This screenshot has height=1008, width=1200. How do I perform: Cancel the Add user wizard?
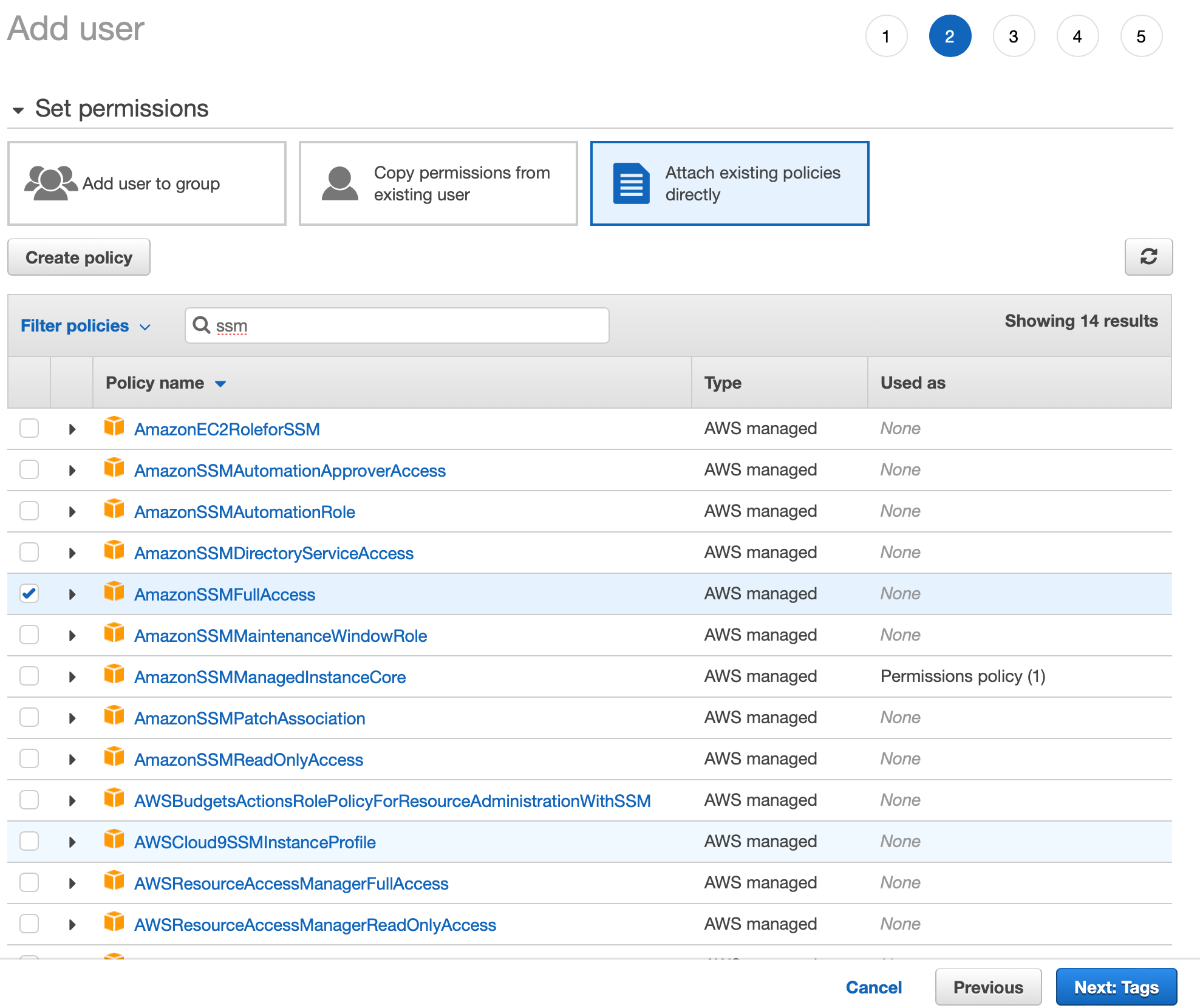point(874,987)
